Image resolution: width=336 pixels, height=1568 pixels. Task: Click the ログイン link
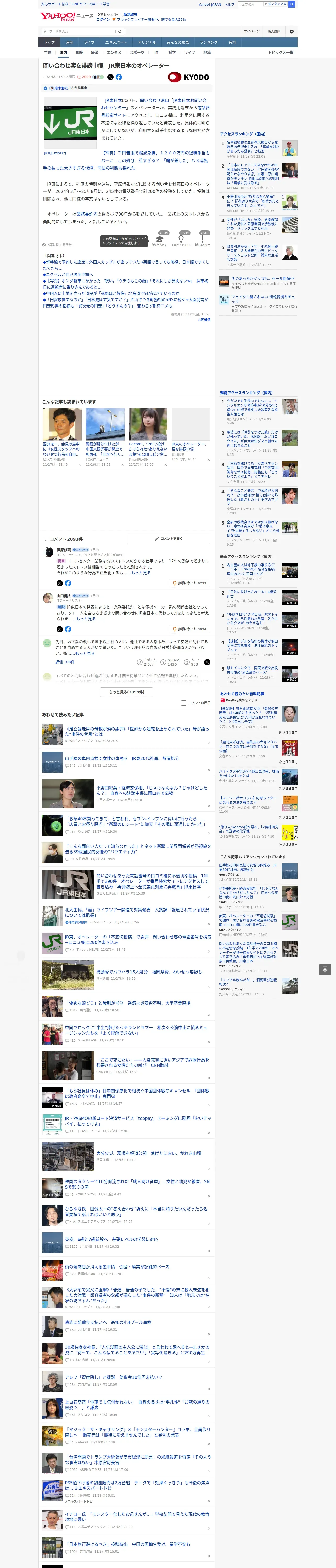103,20
